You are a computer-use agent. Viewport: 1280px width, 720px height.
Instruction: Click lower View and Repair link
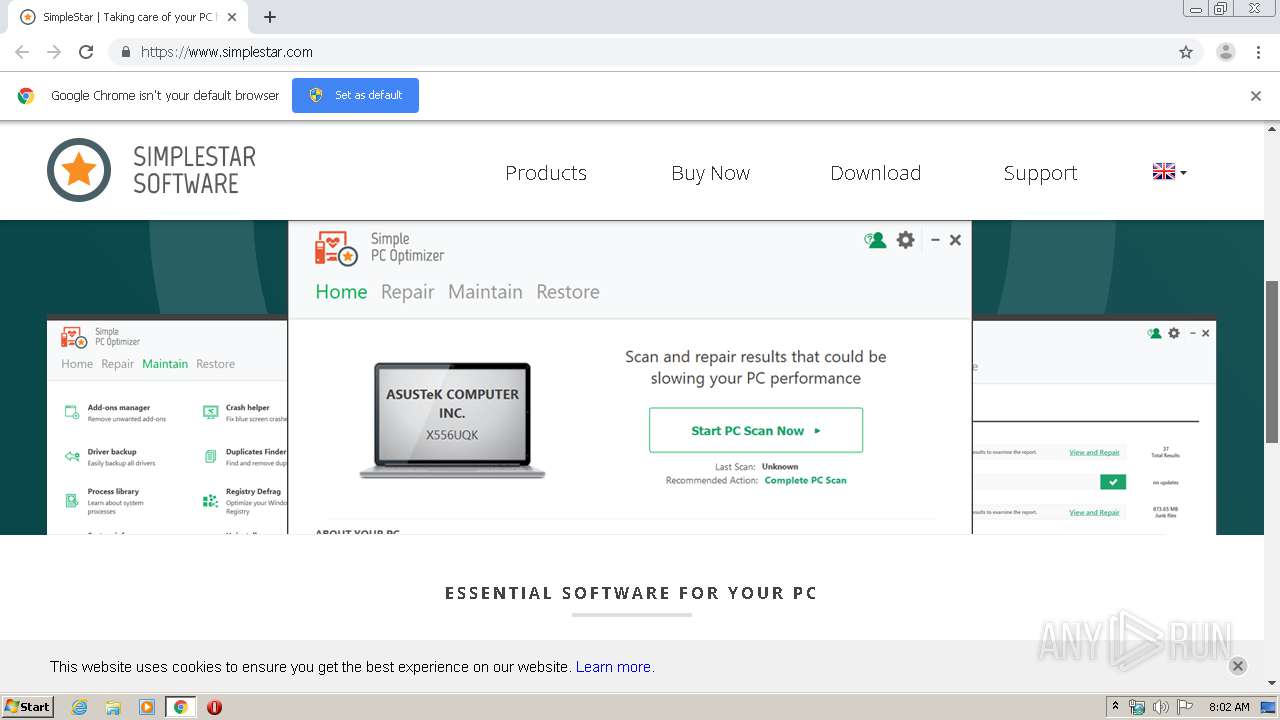[x=1094, y=512]
